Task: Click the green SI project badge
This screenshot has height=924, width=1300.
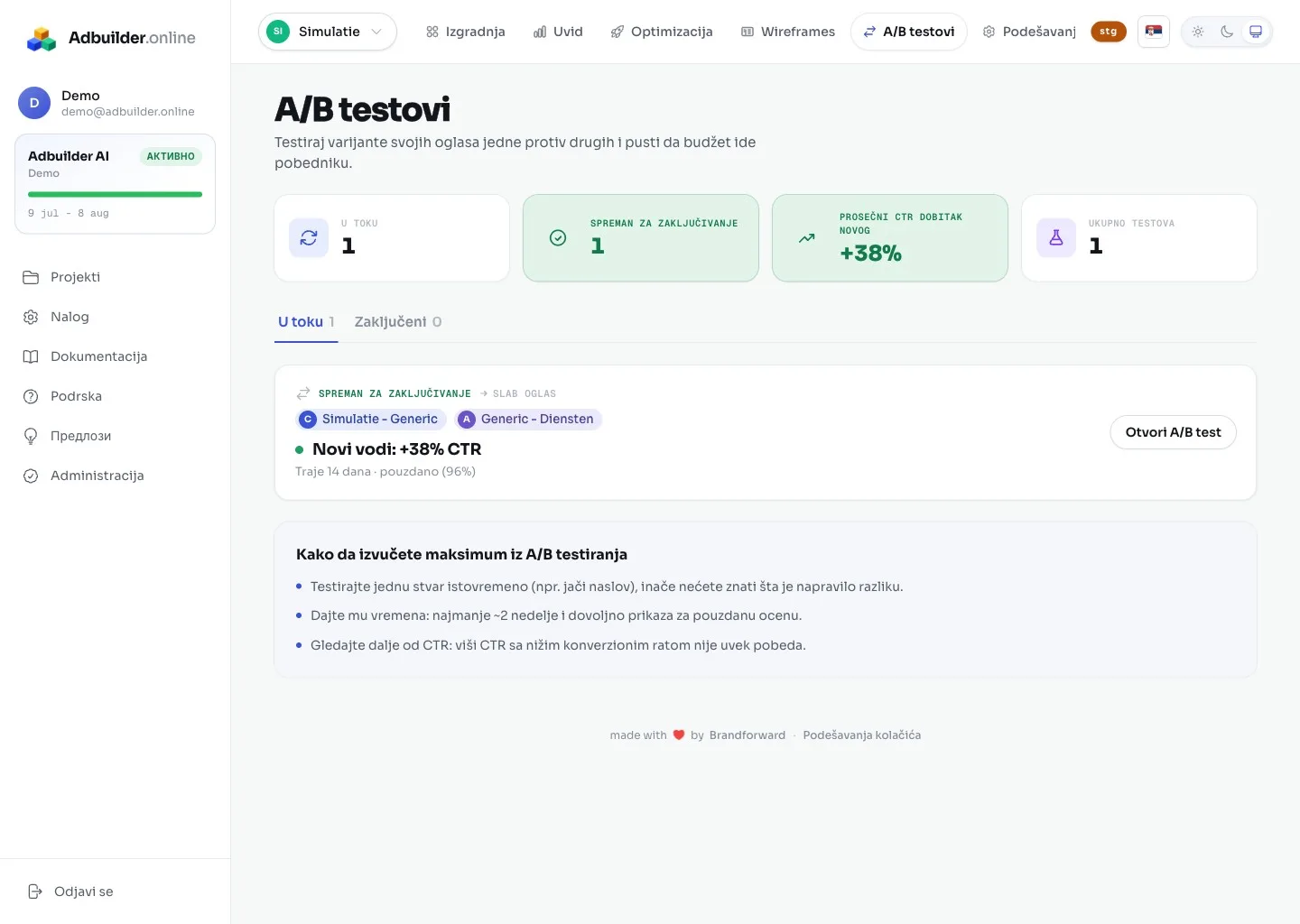Action: pos(278,32)
